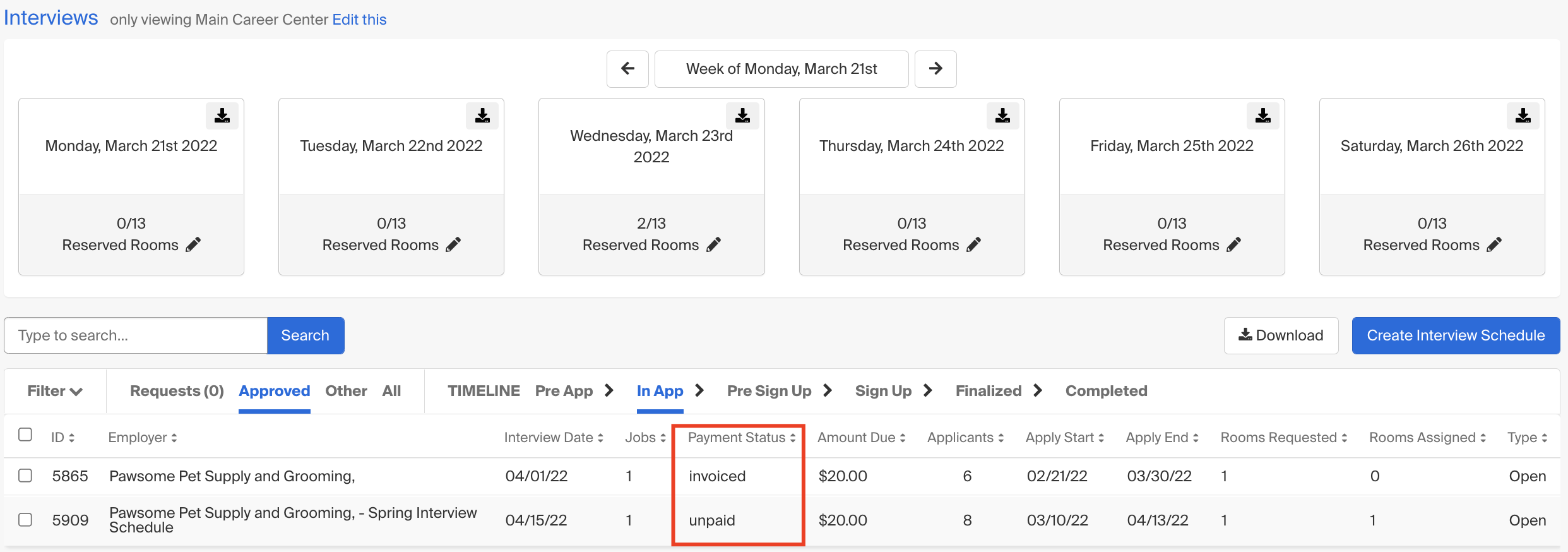
Task: Click the unpaid payment status cell
Action: [x=712, y=520]
